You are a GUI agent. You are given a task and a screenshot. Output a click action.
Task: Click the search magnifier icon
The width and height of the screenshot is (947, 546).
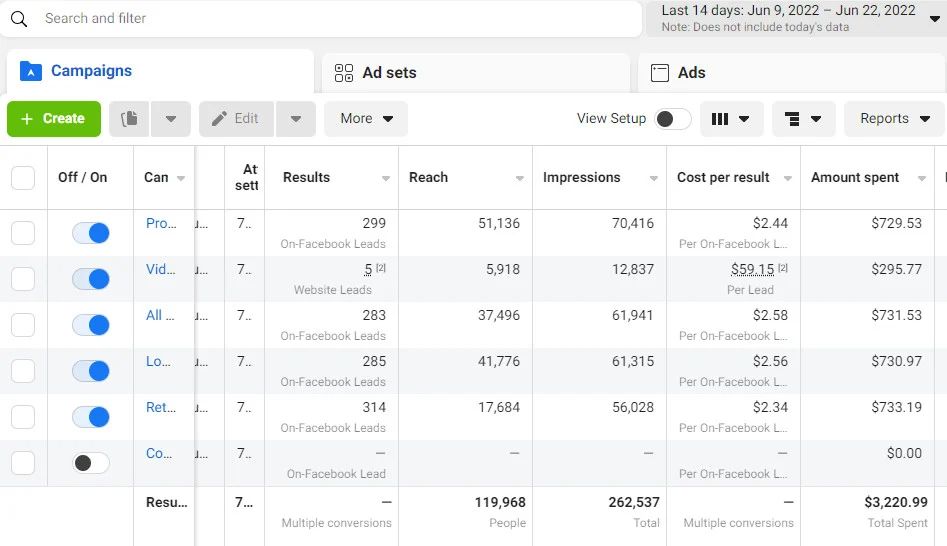click(19, 19)
